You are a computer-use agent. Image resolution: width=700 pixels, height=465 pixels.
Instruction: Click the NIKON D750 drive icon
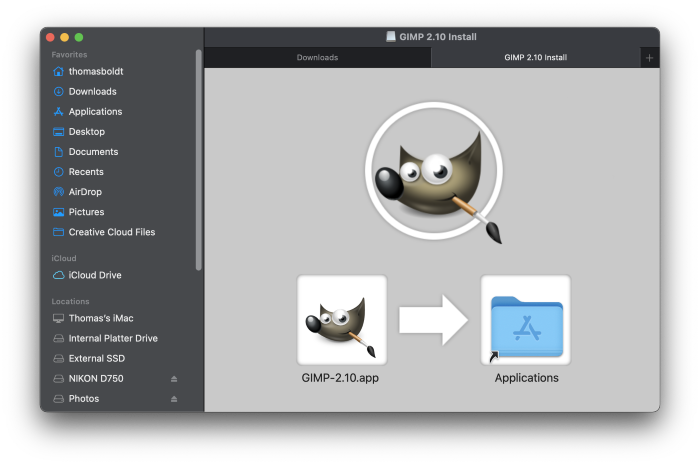click(x=58, y=378)
